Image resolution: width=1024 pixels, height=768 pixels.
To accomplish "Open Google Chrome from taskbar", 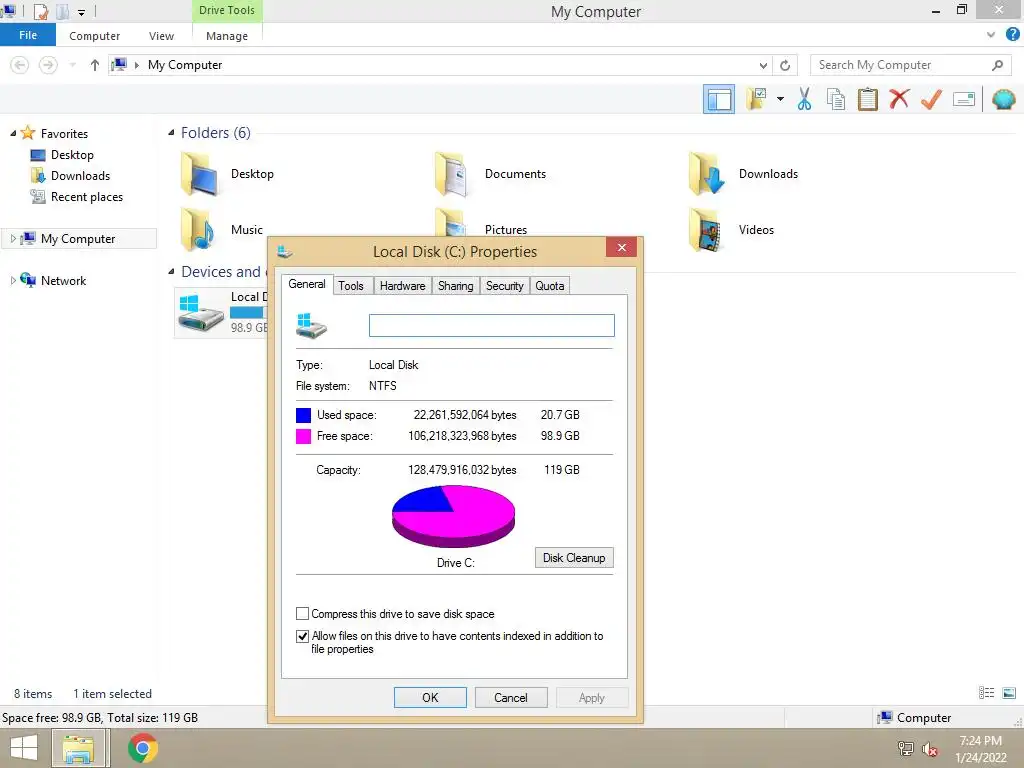I will (x=143, y=748).
